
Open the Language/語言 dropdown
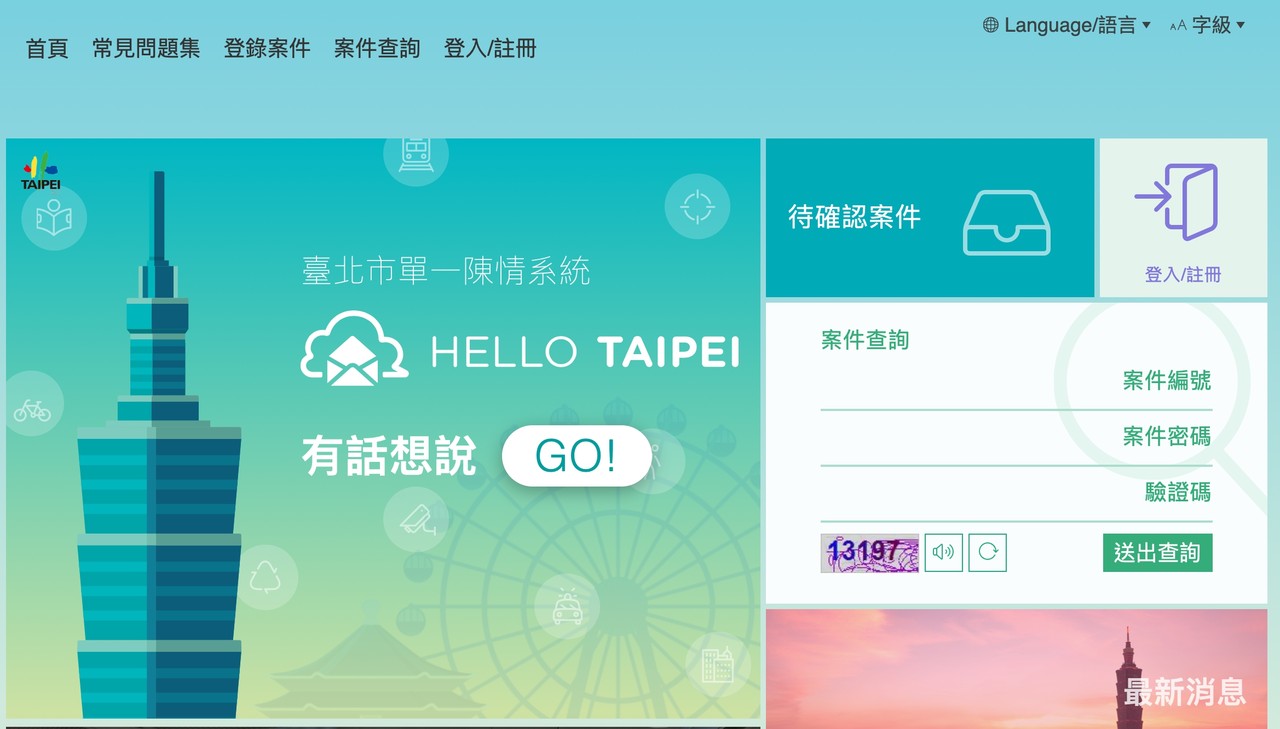point(1067,25)
